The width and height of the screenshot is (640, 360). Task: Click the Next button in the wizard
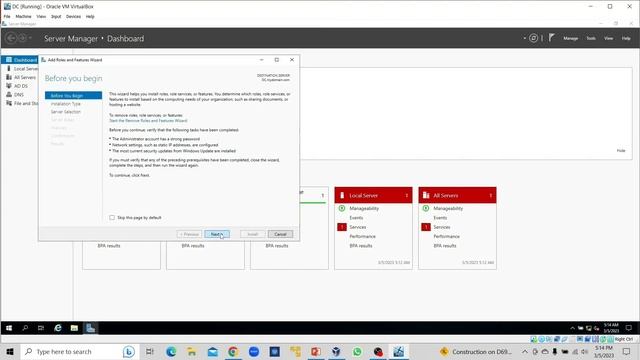217,234
